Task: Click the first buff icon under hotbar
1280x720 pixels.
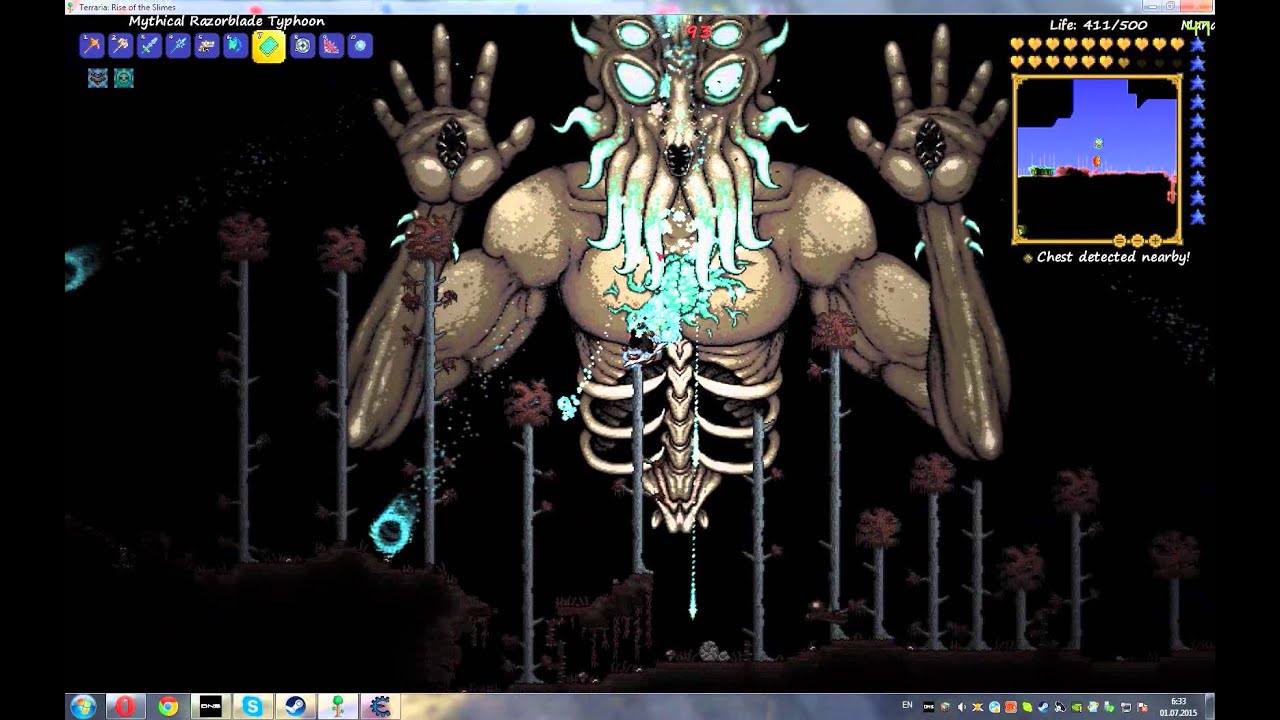Action: [x=97, y=78]
